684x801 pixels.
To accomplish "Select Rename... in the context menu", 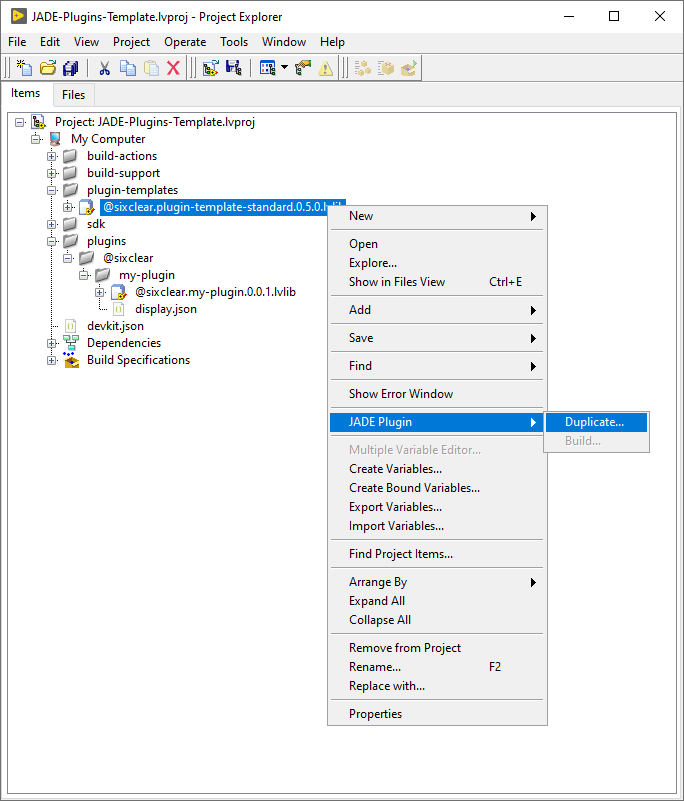I will (437, 667).
